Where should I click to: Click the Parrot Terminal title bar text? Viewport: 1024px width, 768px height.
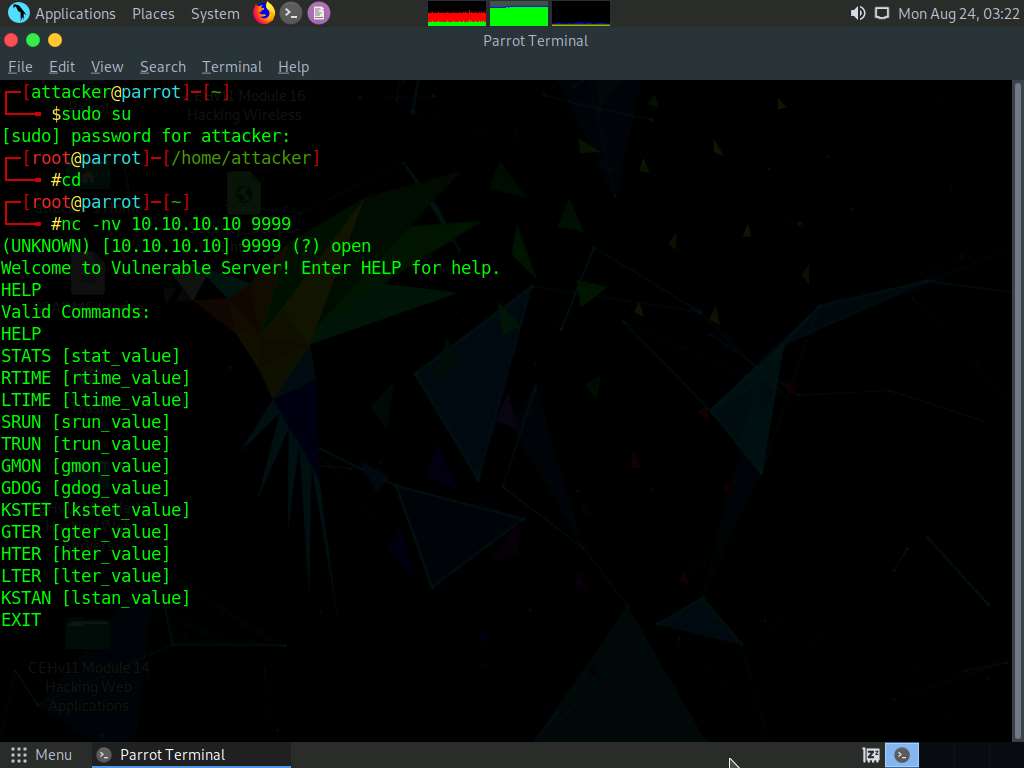pyautogui.click(x=536, y=40)
